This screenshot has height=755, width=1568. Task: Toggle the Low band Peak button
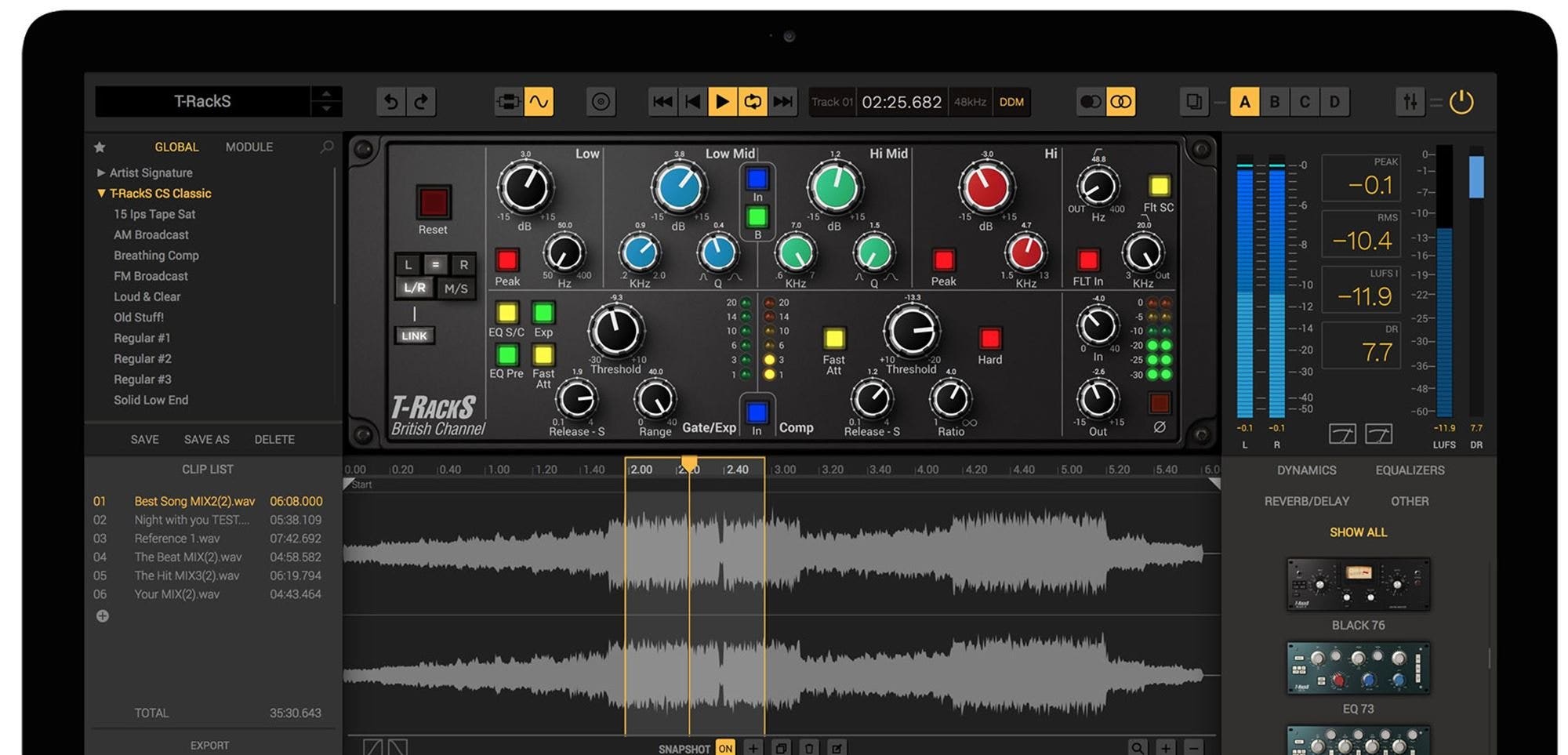click(507, 260)
